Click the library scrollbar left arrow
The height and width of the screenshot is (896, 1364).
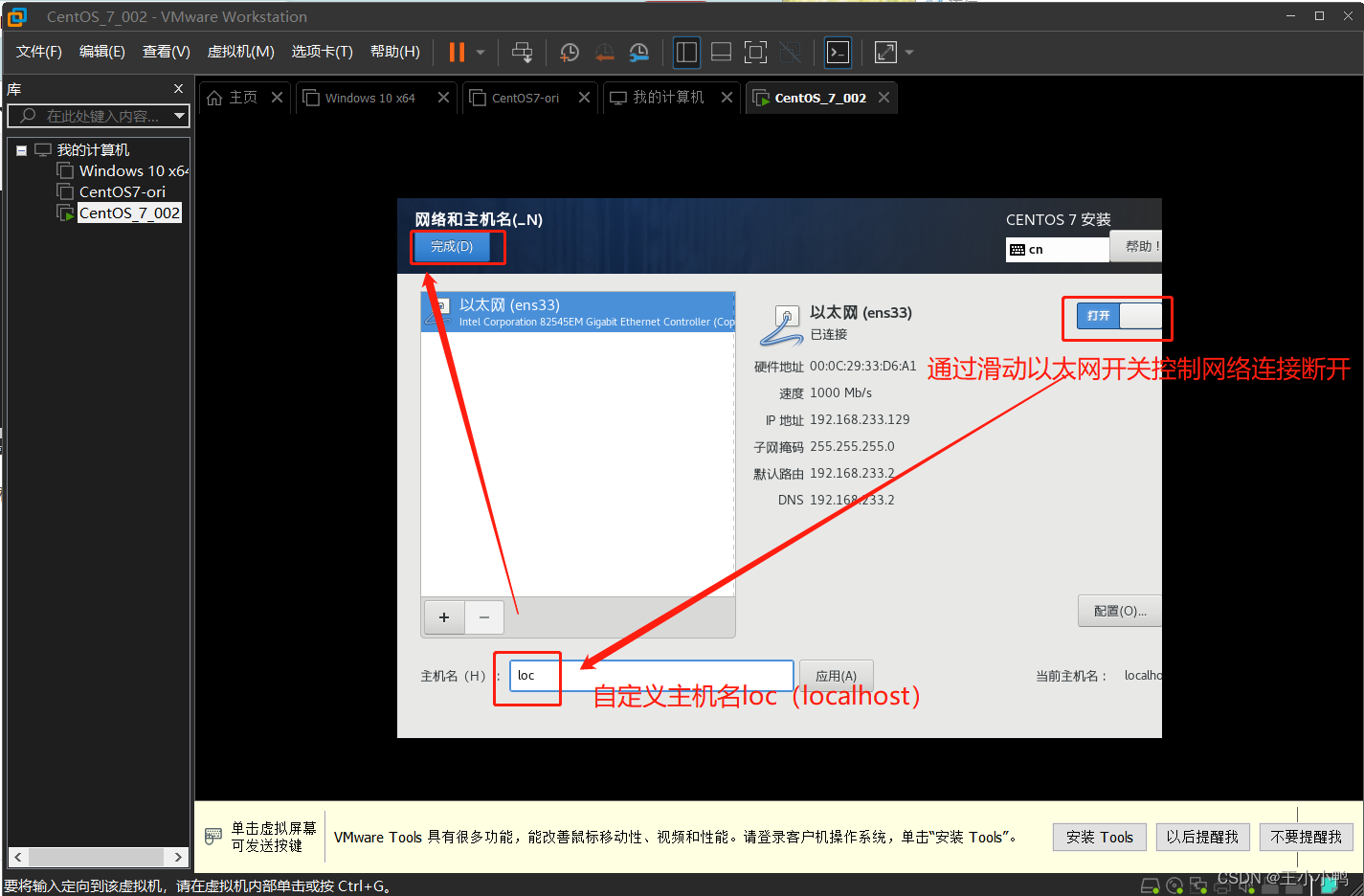click(18, 857)
